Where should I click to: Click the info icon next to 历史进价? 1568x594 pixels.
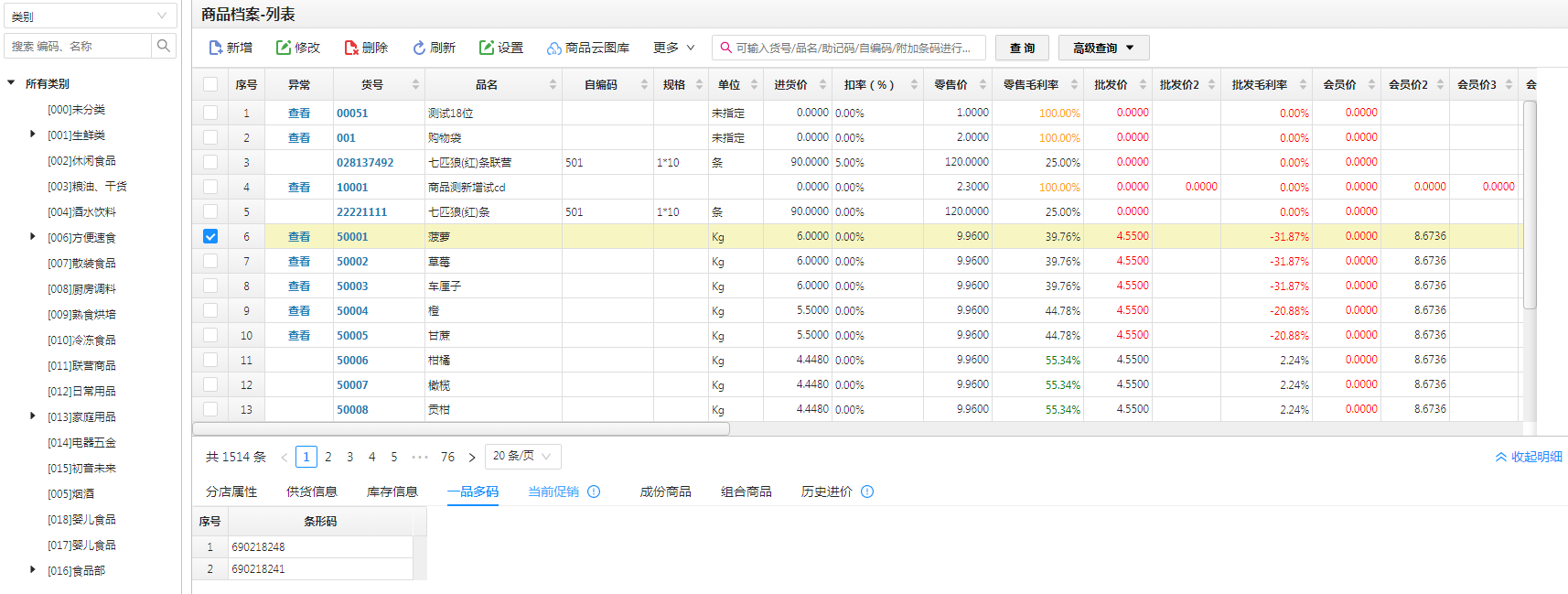[x=867, y=491]
